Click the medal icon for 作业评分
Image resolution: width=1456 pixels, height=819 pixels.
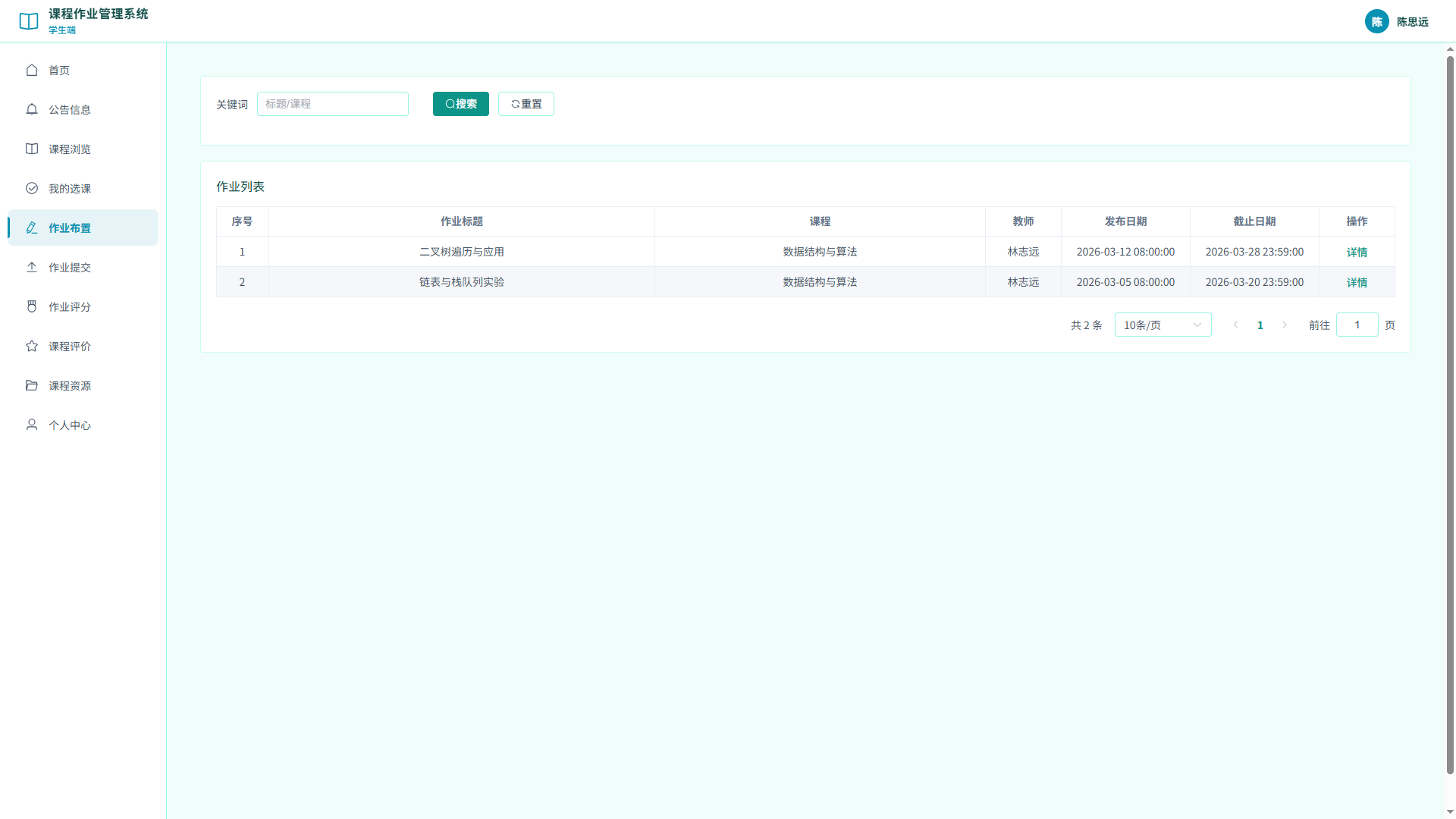click(32, 306)
